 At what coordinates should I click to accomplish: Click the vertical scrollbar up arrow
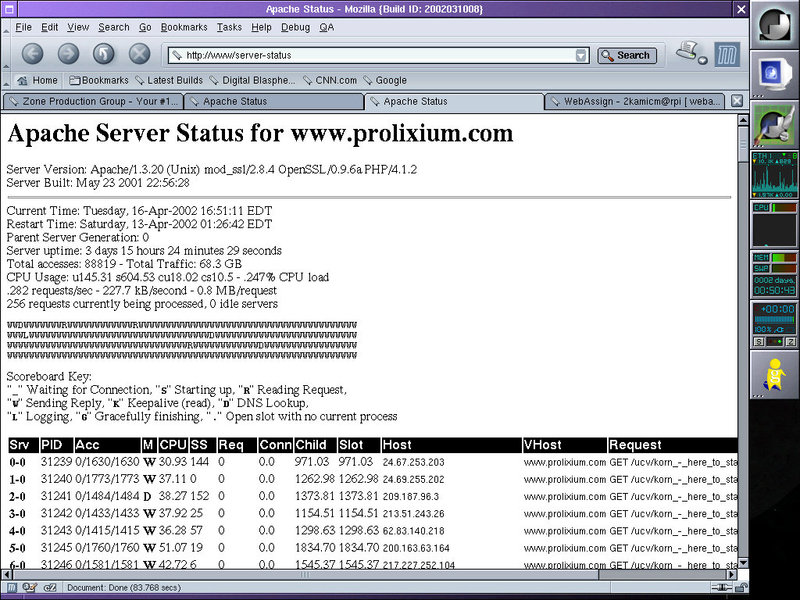(743, 120)
